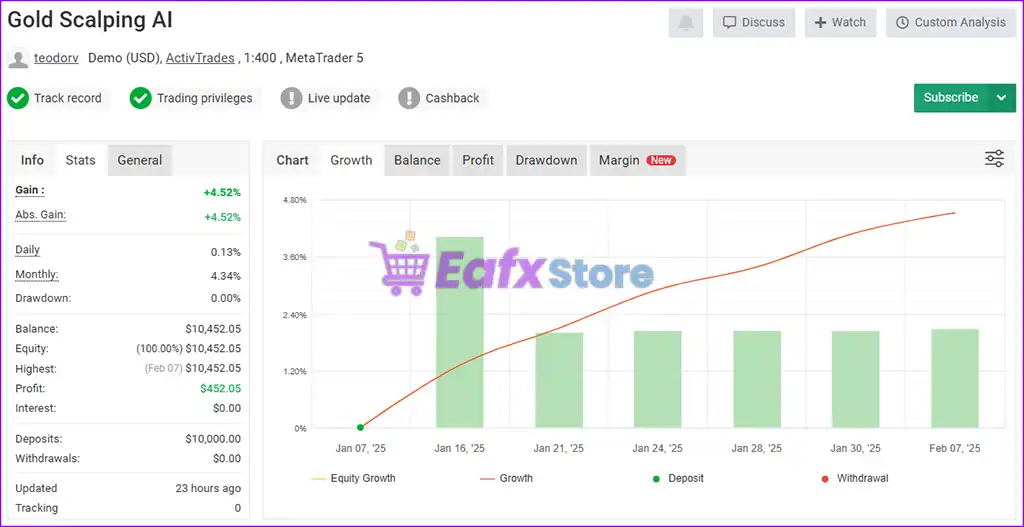Click the notification bell icon
This screenshot has width=1024, height=527.
685,23
